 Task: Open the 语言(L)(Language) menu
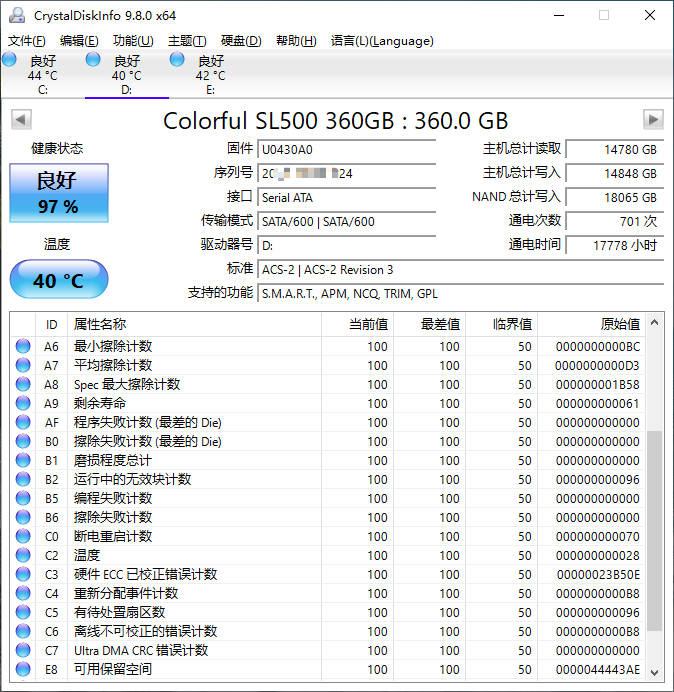coord(382,41)
